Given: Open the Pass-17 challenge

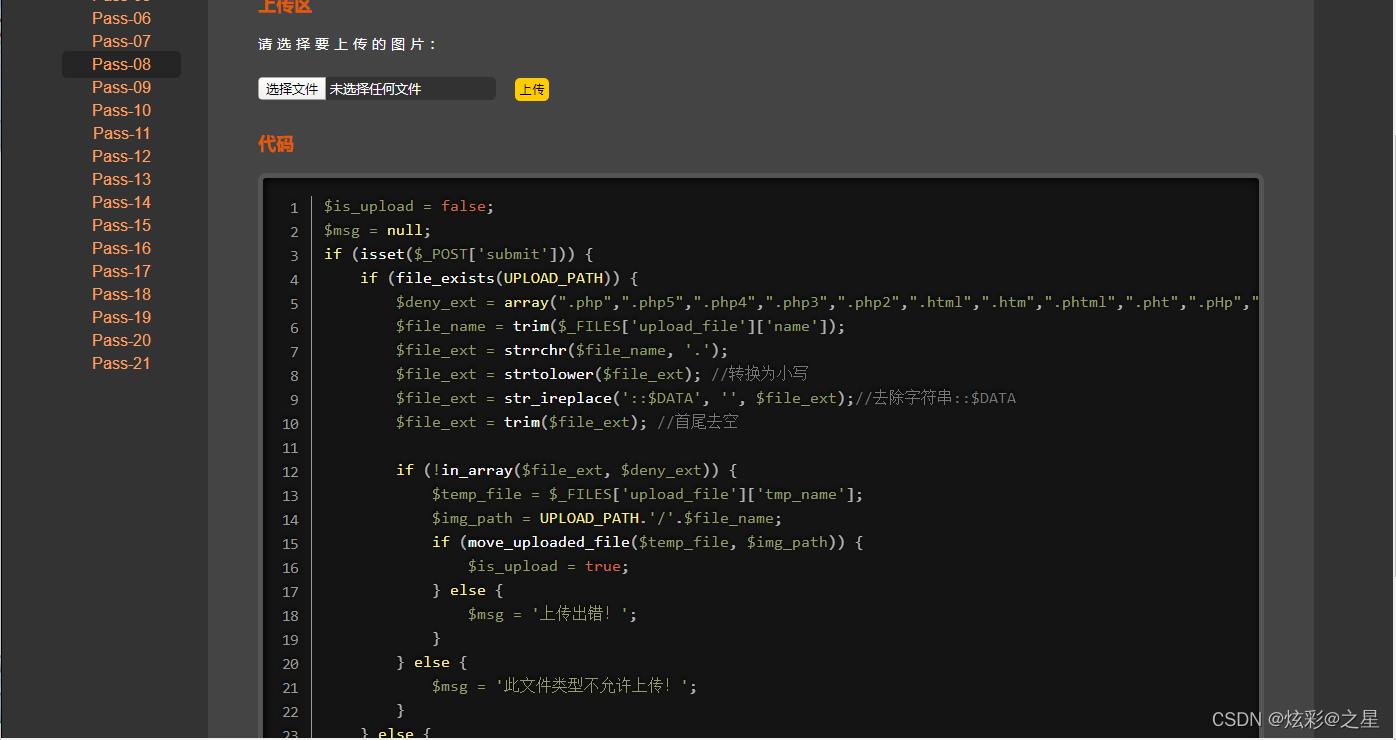Looking at the screenshot, I should point(121,271).
